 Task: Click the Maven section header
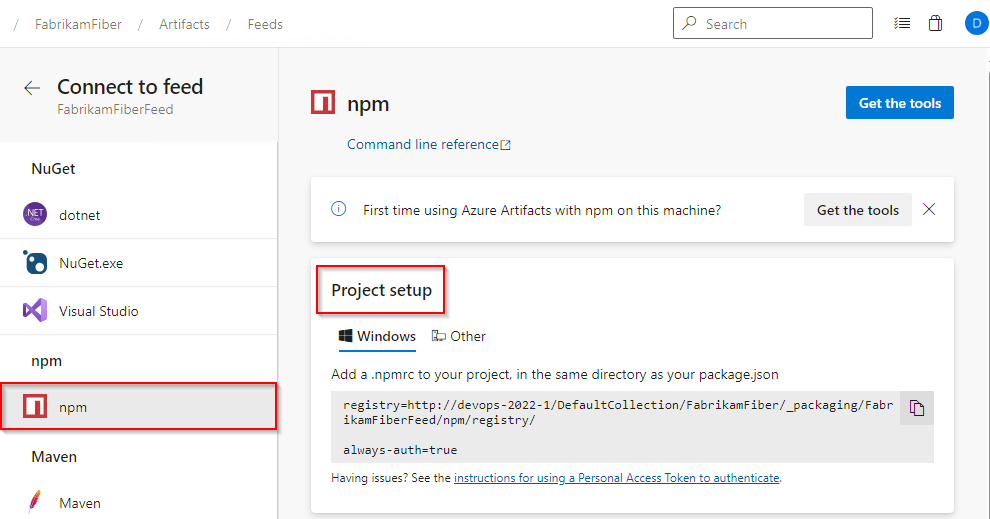(x=54, y=456)
